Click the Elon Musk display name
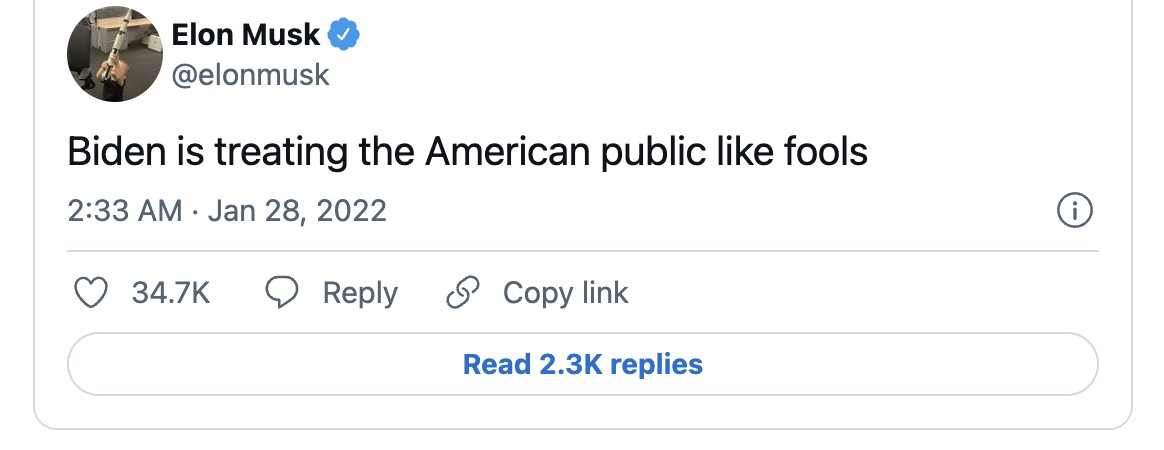The width and height of the screenshot is (1164, 450). 245,35
